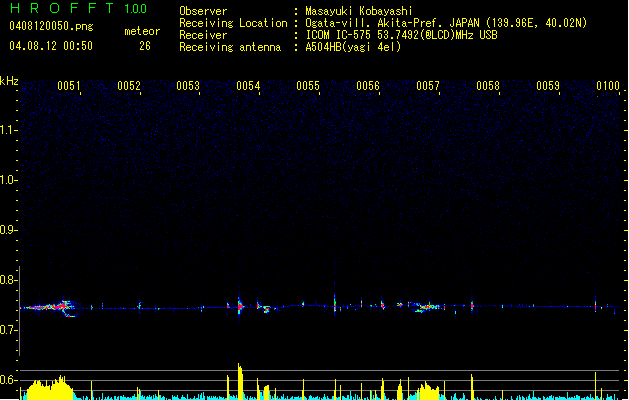Click file name 0408120050.png
The width and height of the screenshot is (629, 400).
[51, 26]
